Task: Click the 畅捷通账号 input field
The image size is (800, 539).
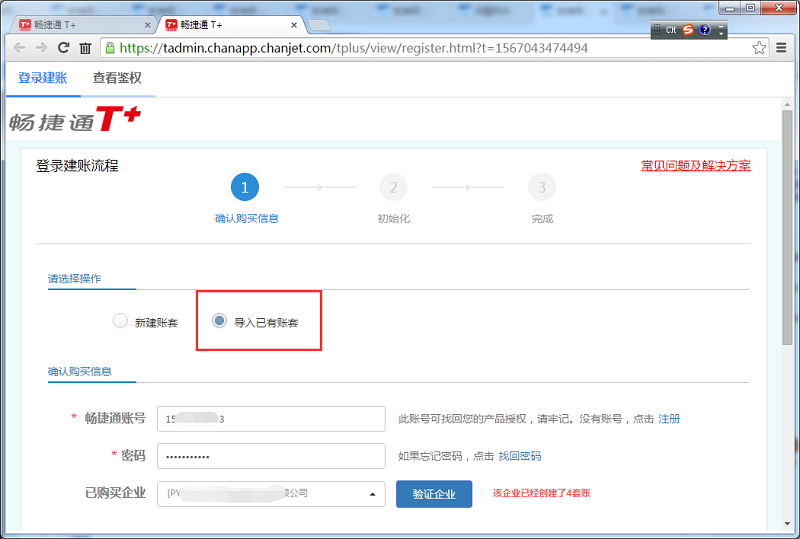Action: point(271,419)
